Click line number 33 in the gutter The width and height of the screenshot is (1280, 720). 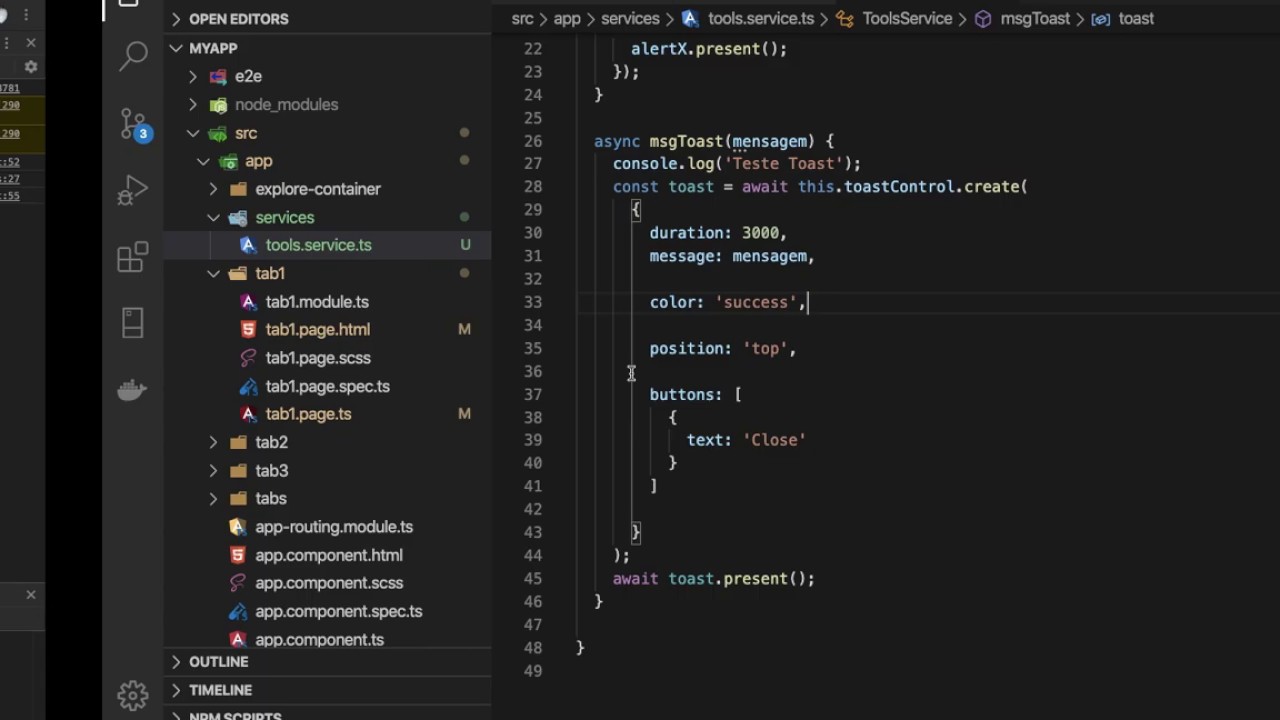pos(532,302)
